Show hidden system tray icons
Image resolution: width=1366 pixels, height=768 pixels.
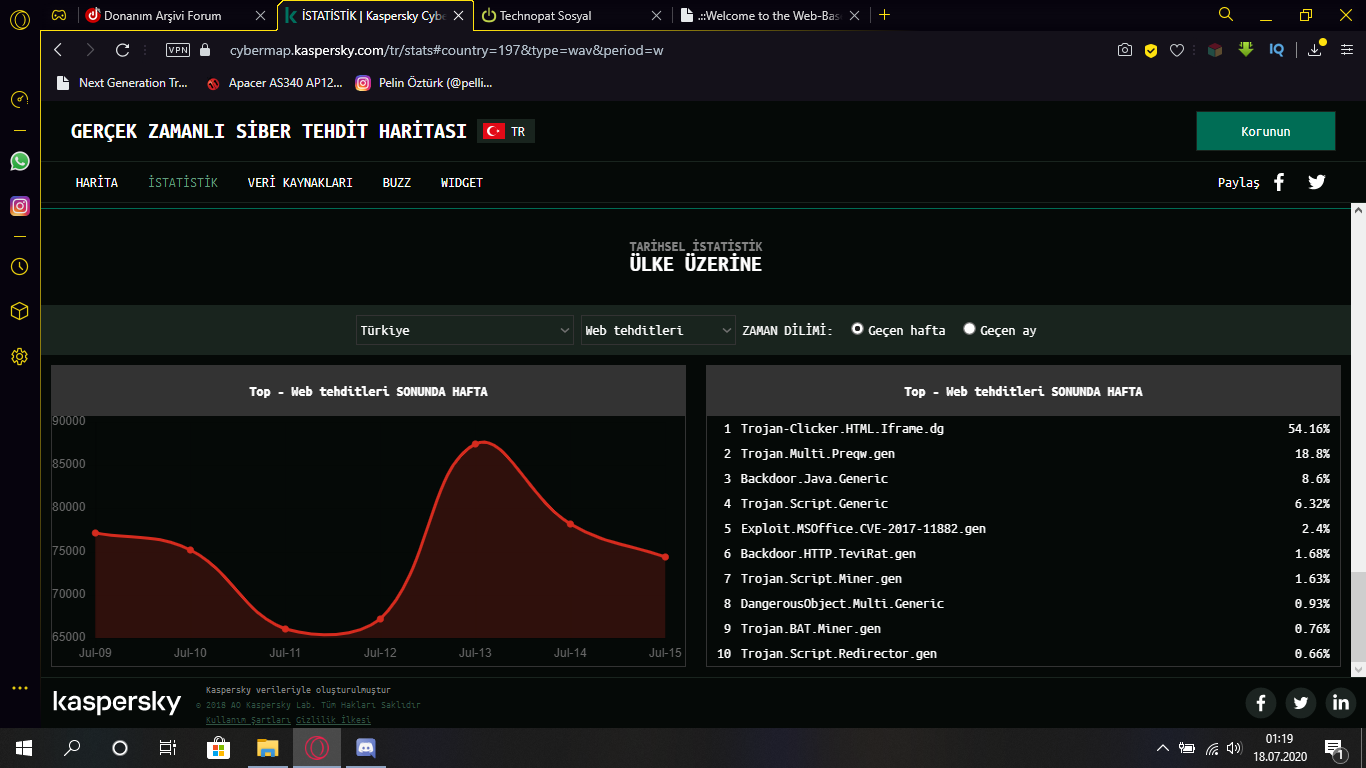coord(1162,748)
